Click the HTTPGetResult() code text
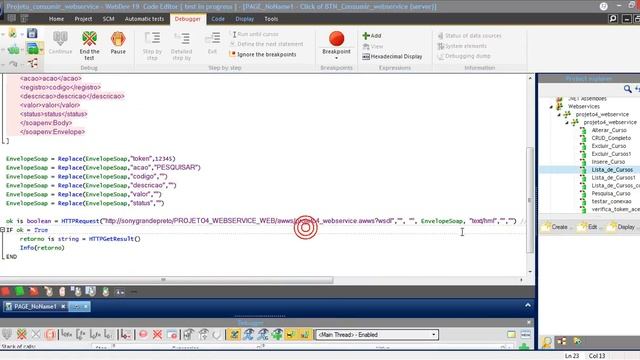This screenshot has width=640, height=360. point(114,239)
